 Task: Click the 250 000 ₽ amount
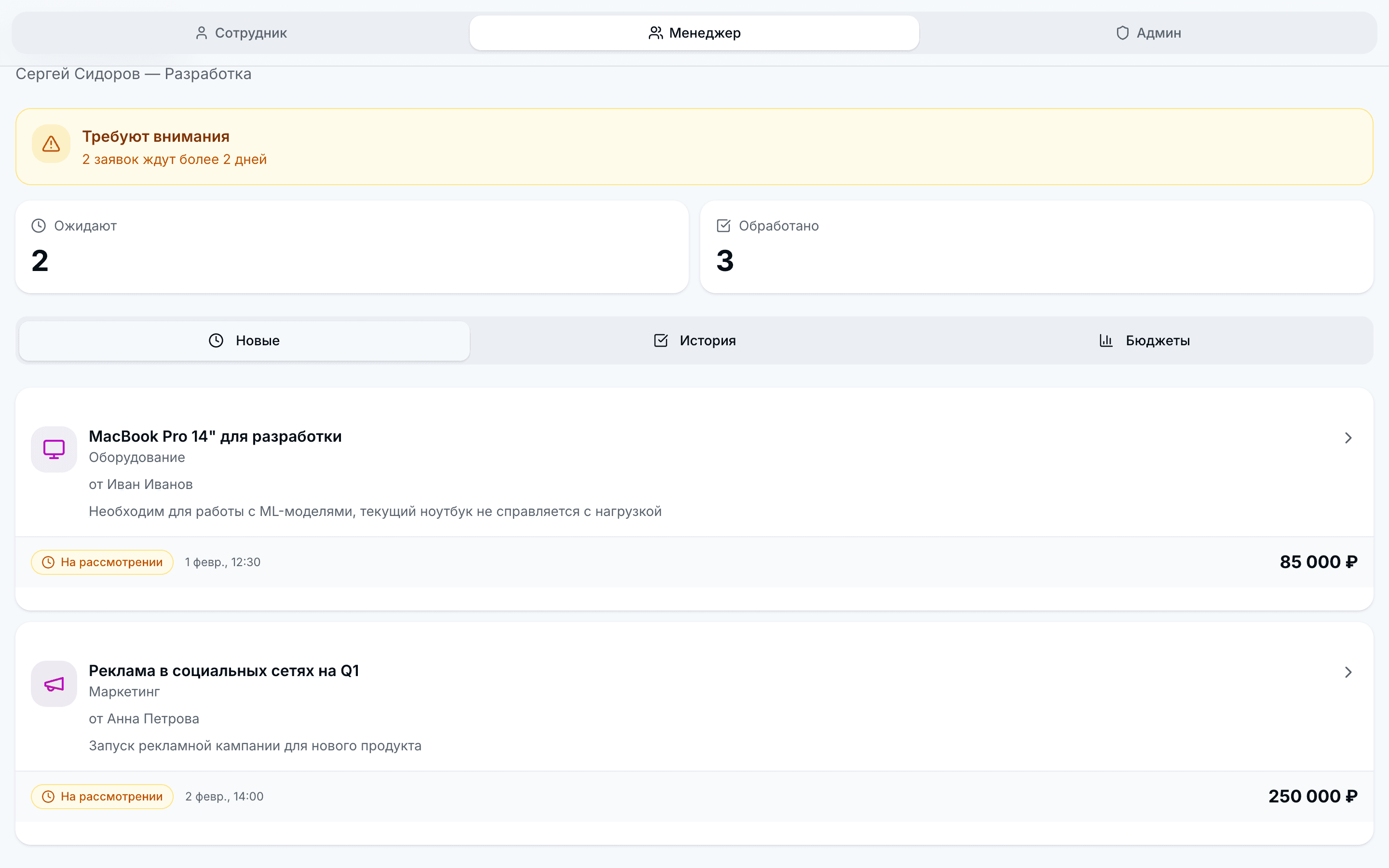coord(1313,796)
